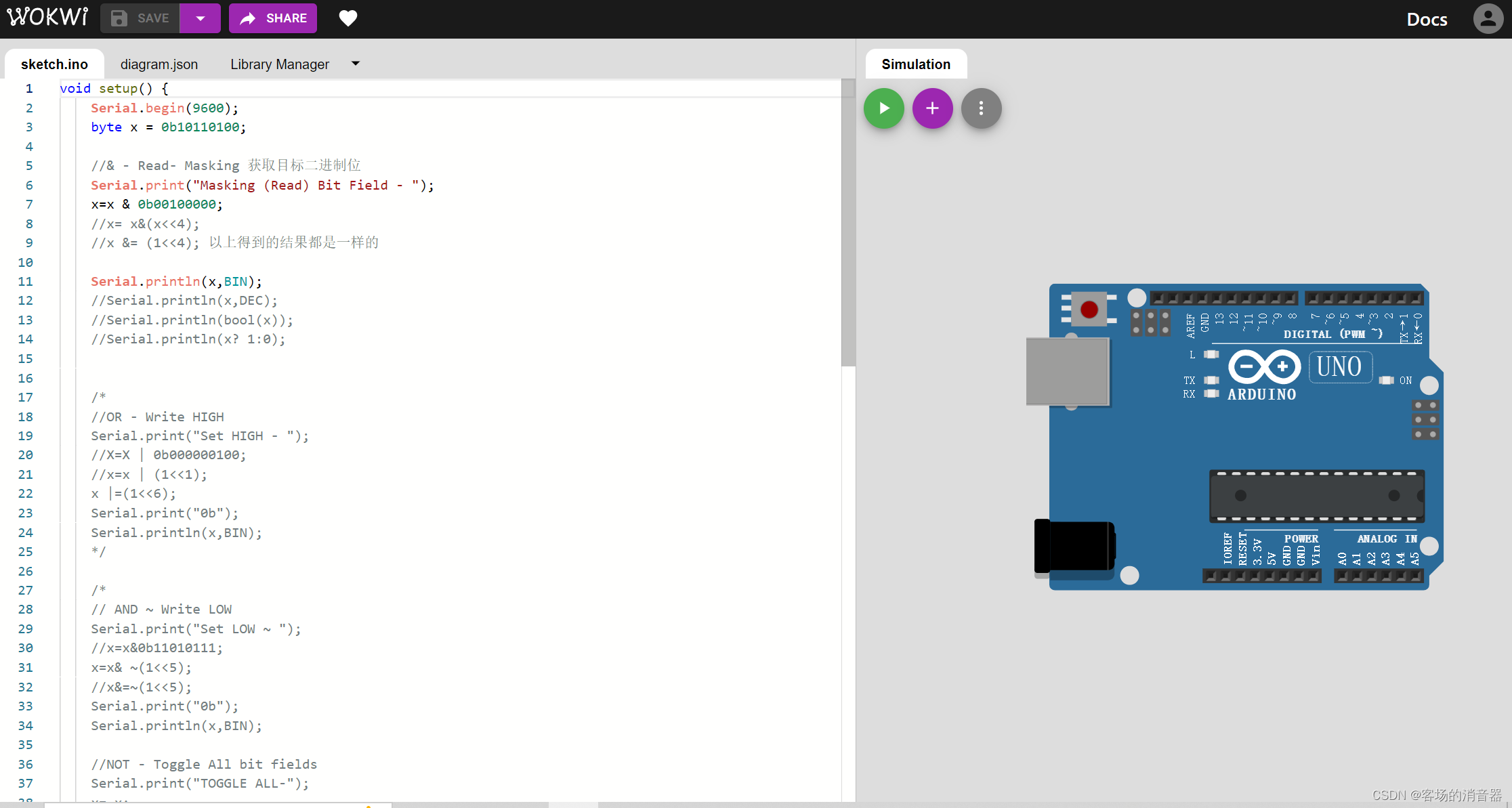Click the Share button
The image size is (1512, 808).
pos(273,18)
